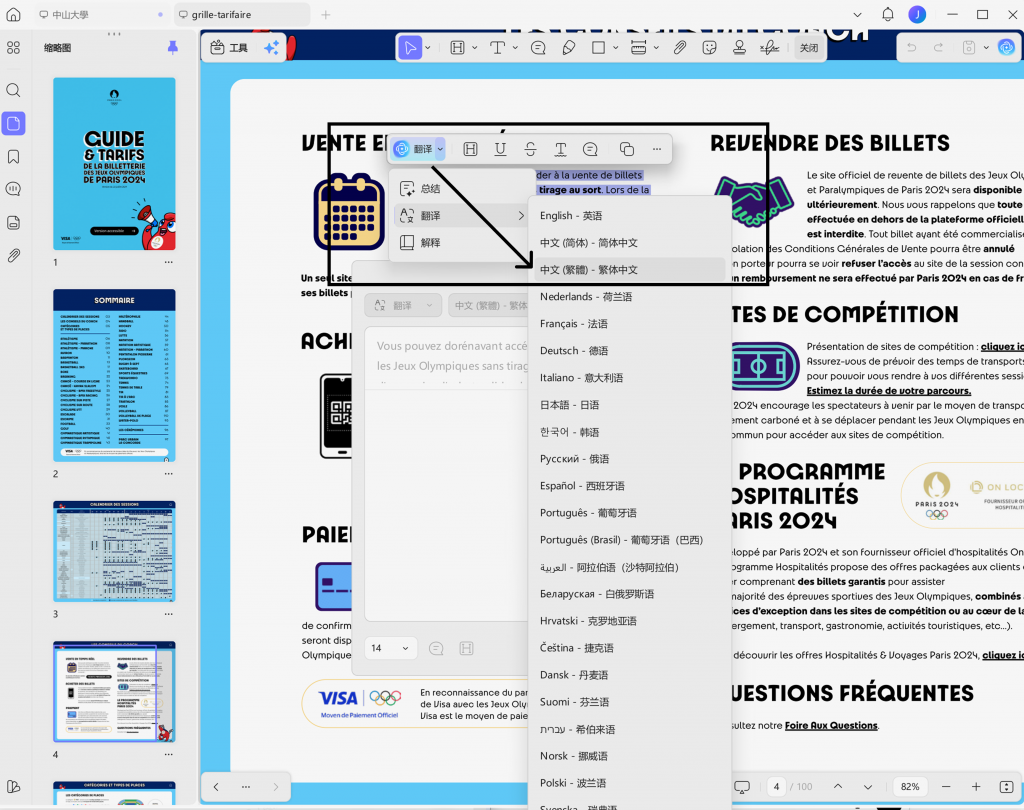Screen dimensions: 1024x810
Task: Select 日本語 - 日语 from the language list
Action: 629,405
